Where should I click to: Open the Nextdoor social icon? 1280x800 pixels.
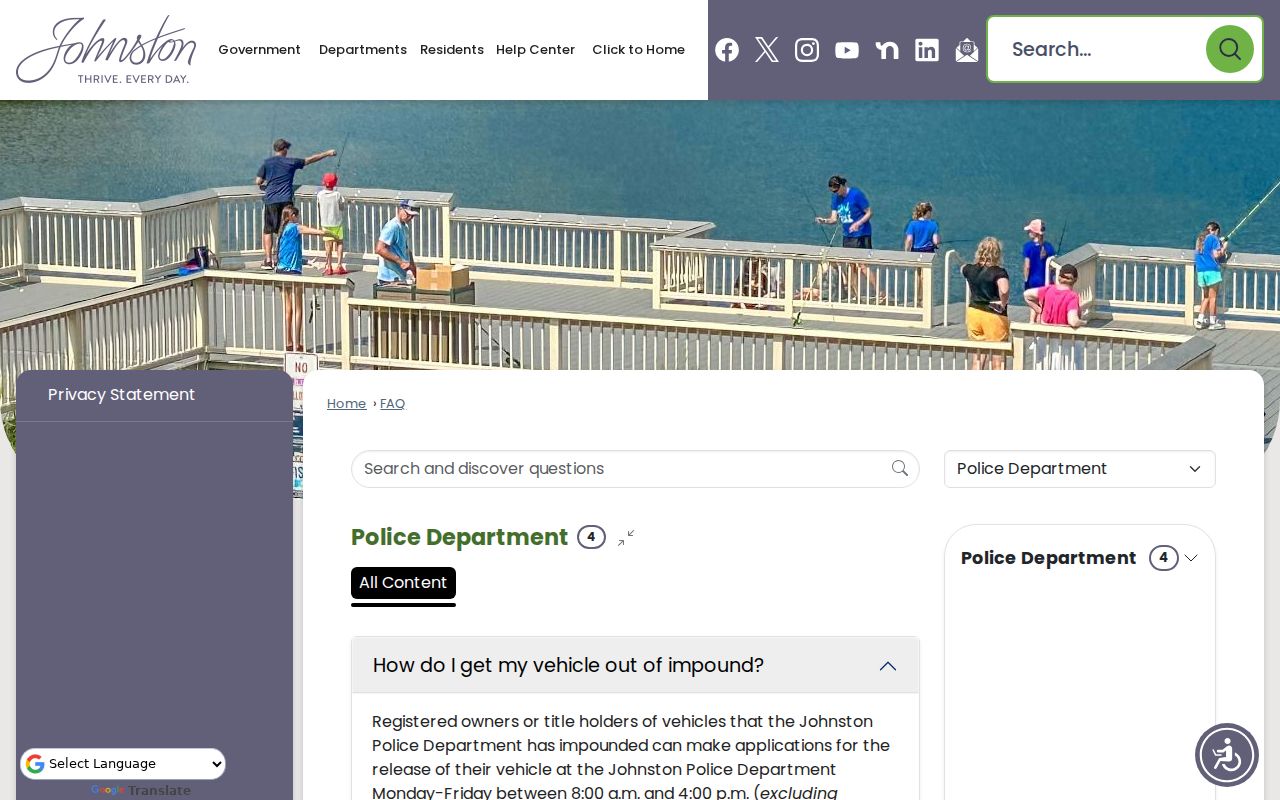tap(887, 50)
